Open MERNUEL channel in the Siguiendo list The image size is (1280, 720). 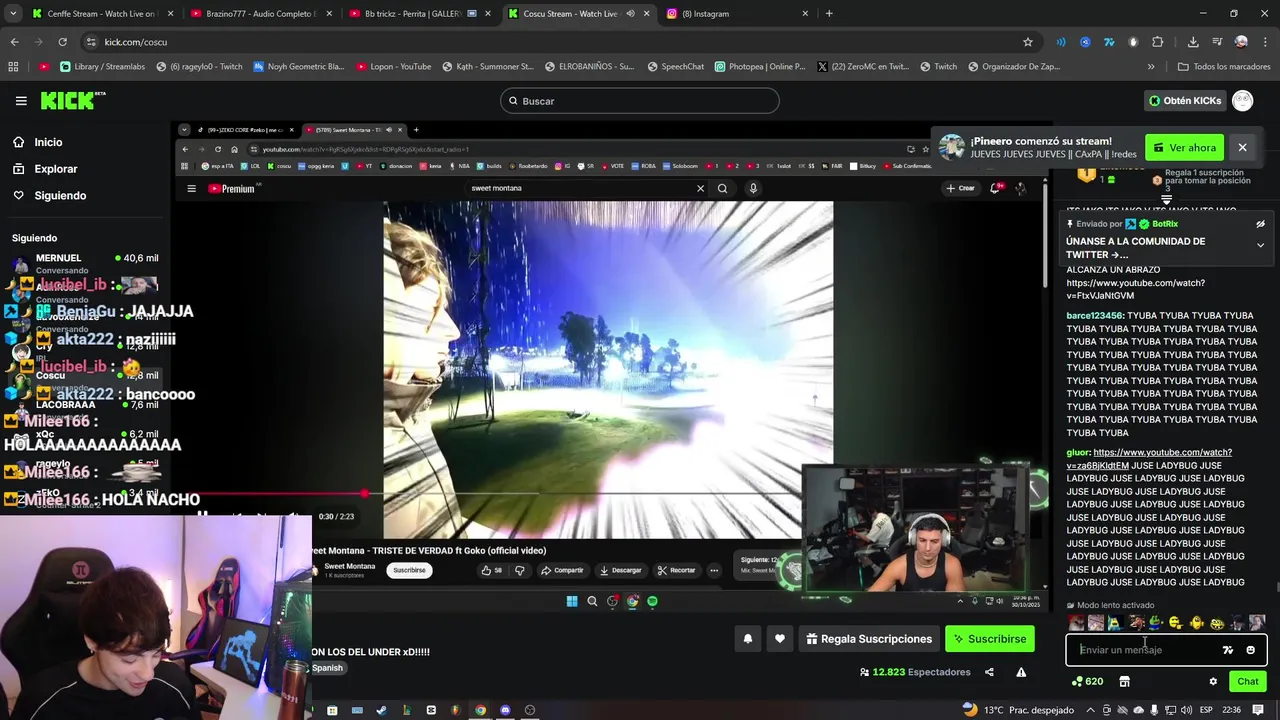(85, 264)
